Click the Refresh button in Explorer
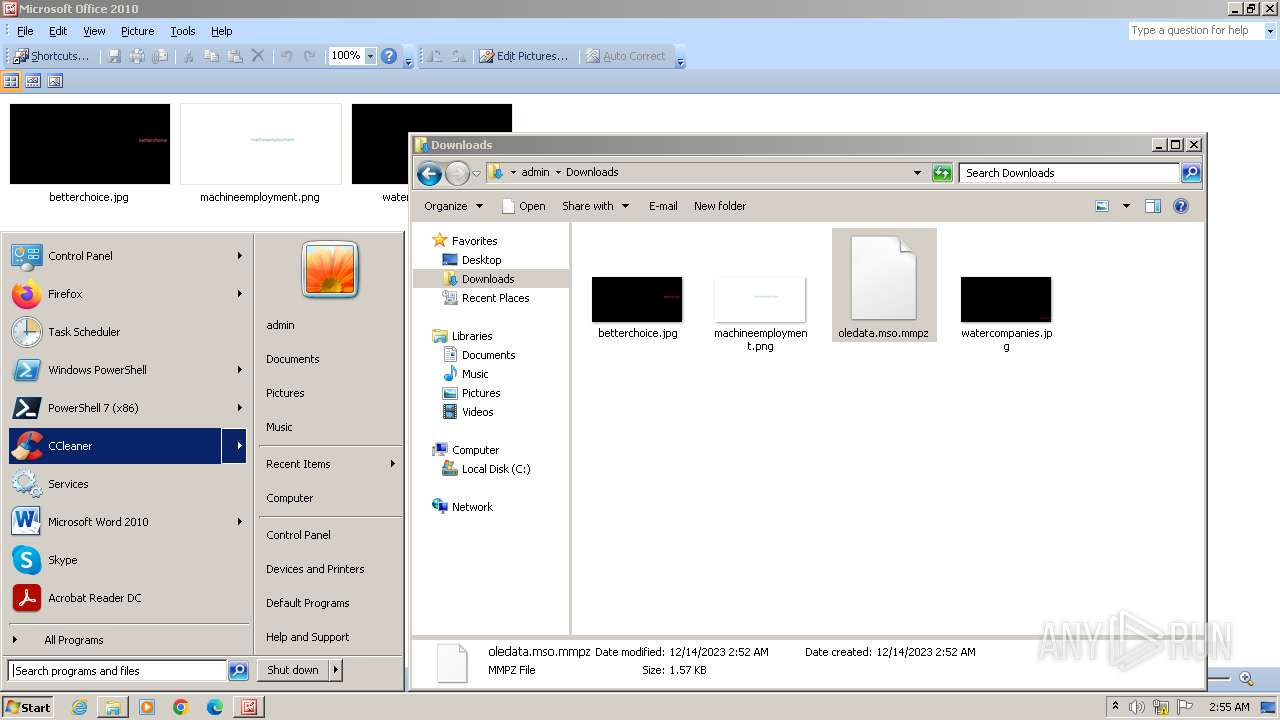 click(x=942, y=173)
